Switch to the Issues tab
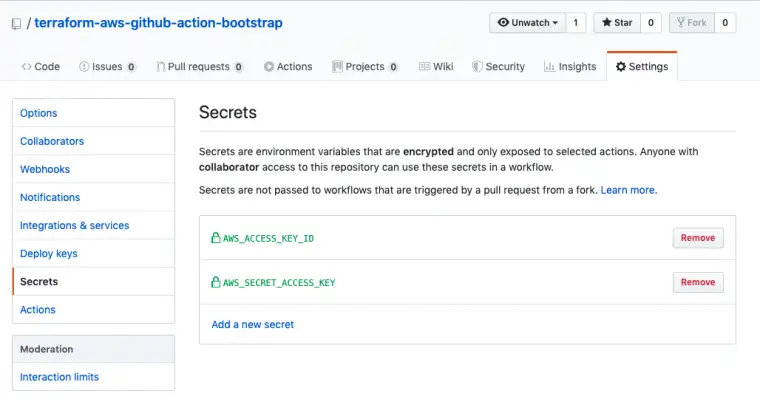This screenshot has width=760, height=405. (x=107, y=67)
